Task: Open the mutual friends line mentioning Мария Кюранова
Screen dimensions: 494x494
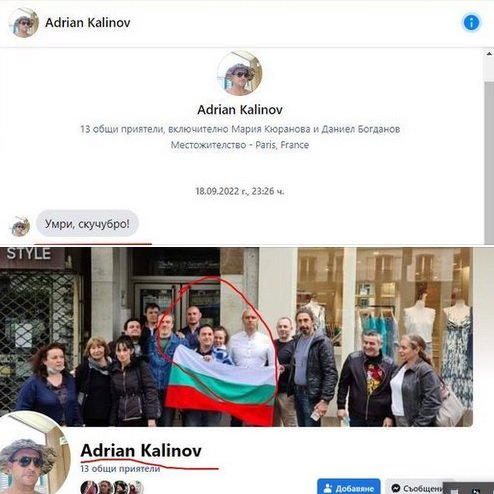Action: (240, 129)
